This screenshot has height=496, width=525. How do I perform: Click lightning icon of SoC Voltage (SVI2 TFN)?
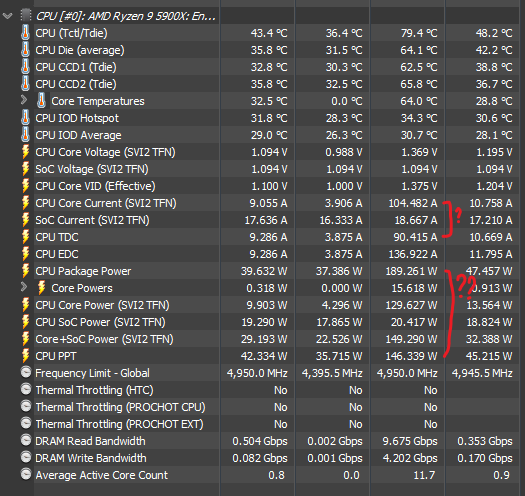point(25,169)
